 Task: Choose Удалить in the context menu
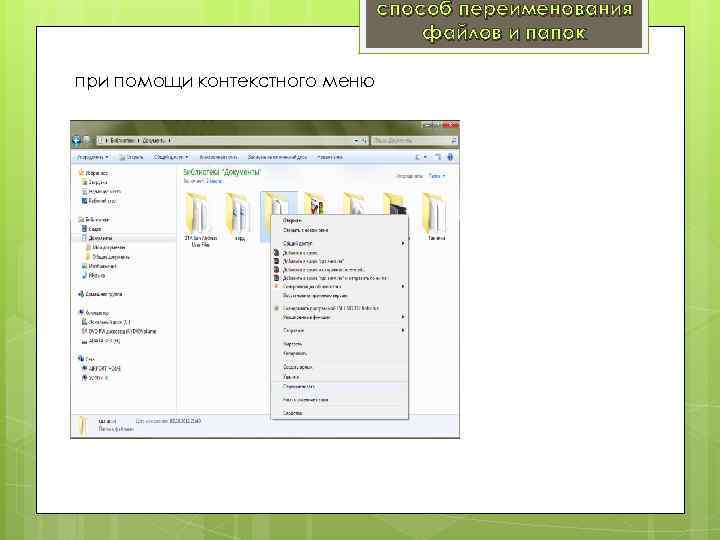tap(340, 377)
